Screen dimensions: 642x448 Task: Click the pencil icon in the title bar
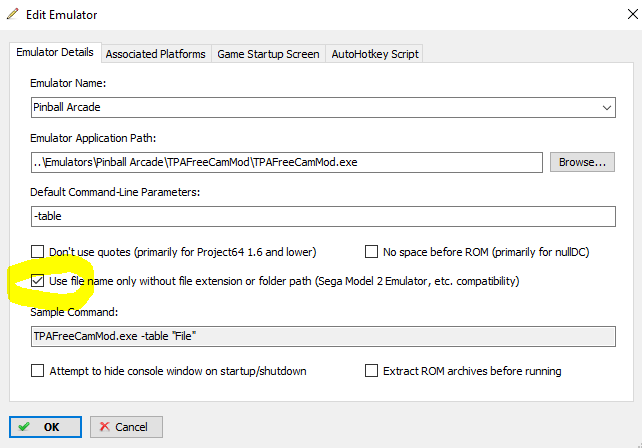(13, 14)
